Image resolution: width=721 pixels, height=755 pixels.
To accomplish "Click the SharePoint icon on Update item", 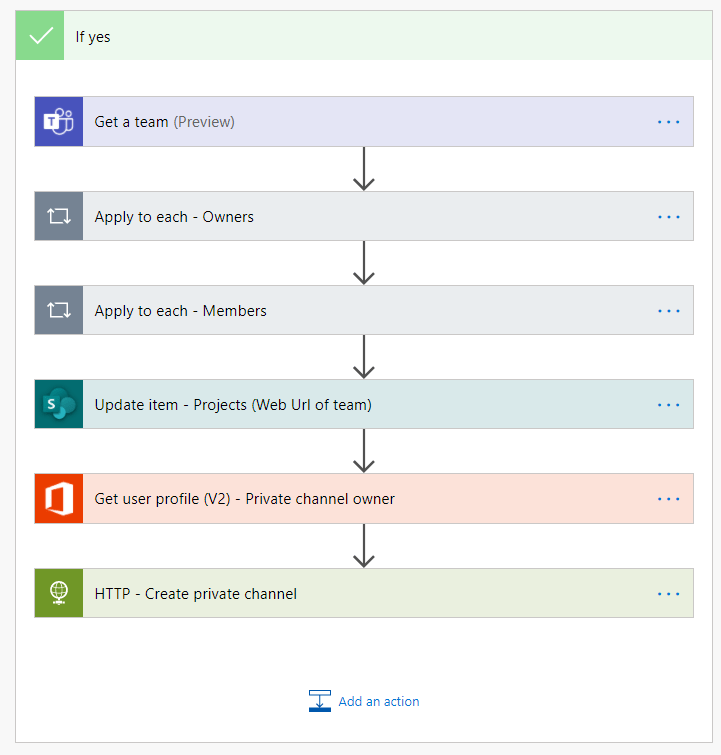I will coord(59,404).
